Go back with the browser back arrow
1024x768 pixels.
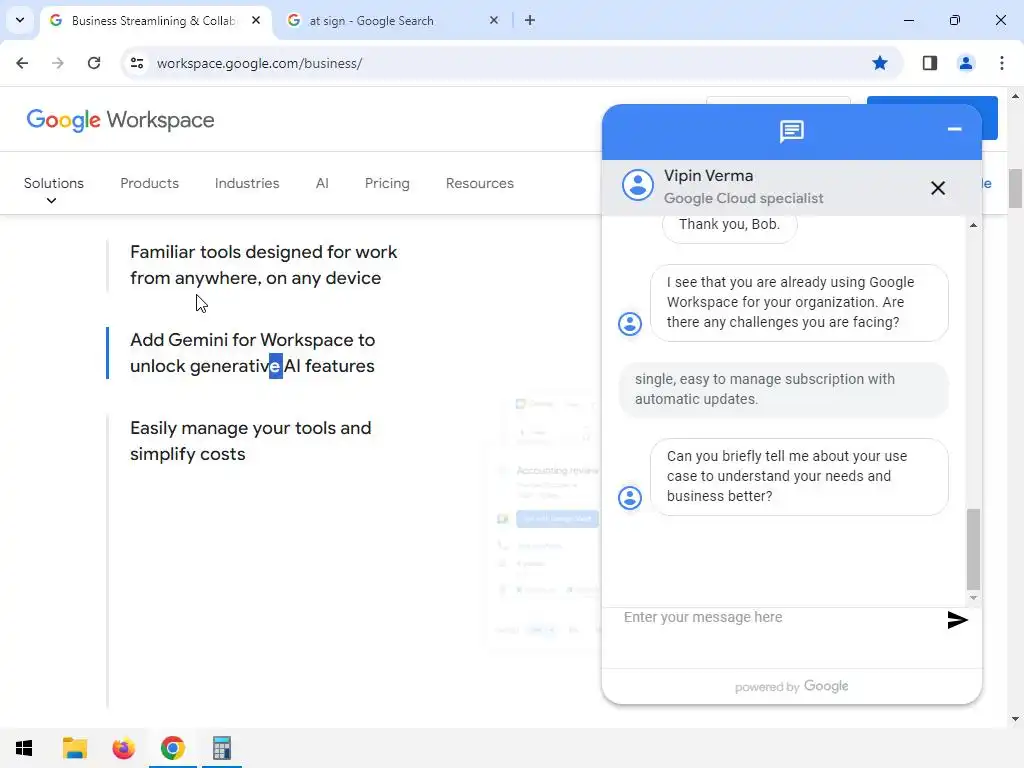(x=22, y=63)
